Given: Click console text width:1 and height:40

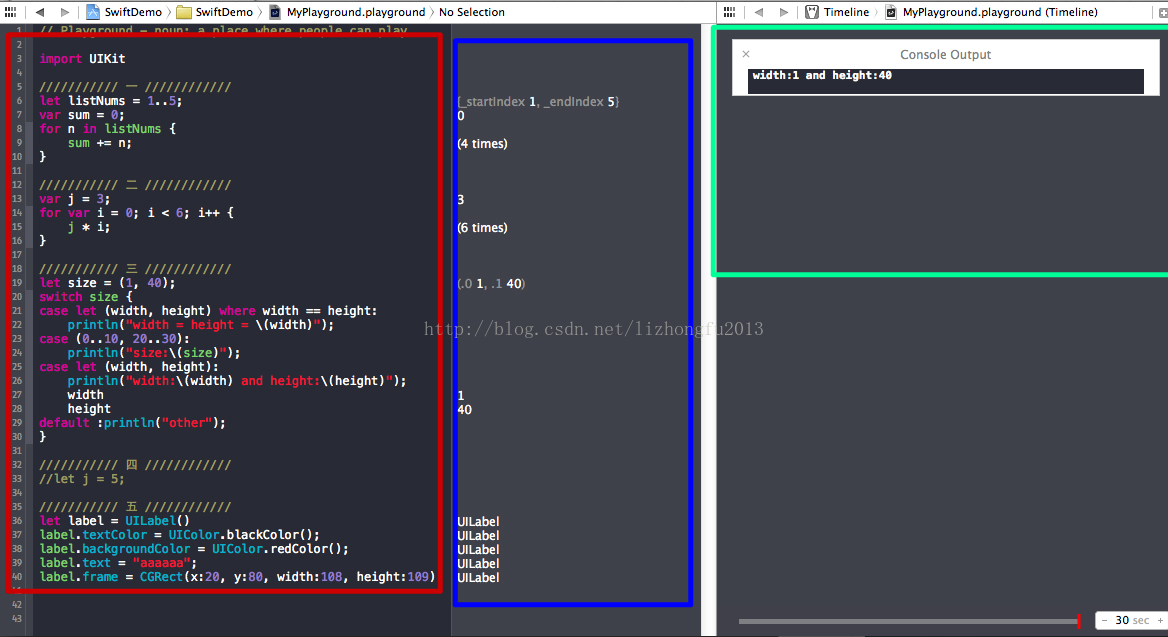Looking at the screenshot, I should coord(822,75).
